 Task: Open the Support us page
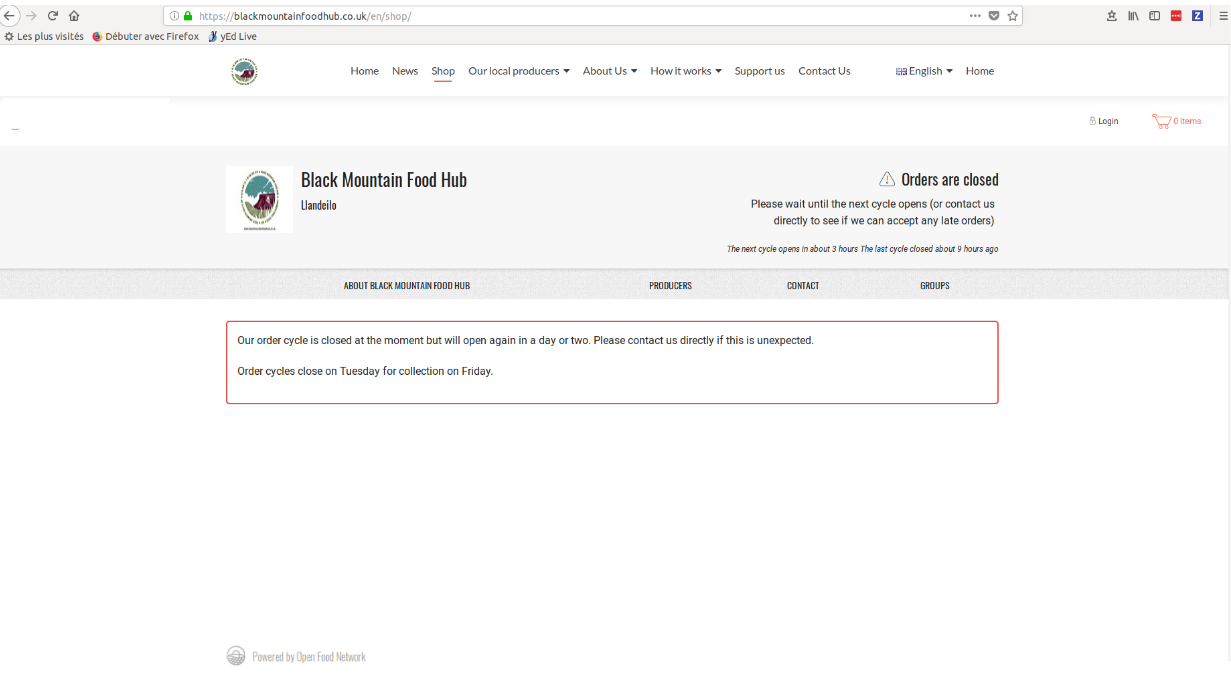759,71
